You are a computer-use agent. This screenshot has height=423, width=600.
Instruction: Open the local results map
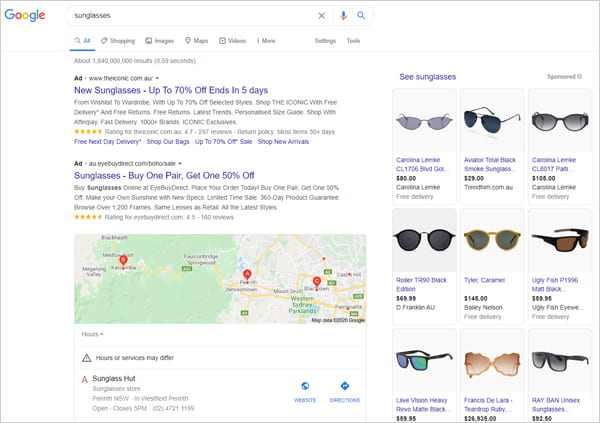(220, 279)
